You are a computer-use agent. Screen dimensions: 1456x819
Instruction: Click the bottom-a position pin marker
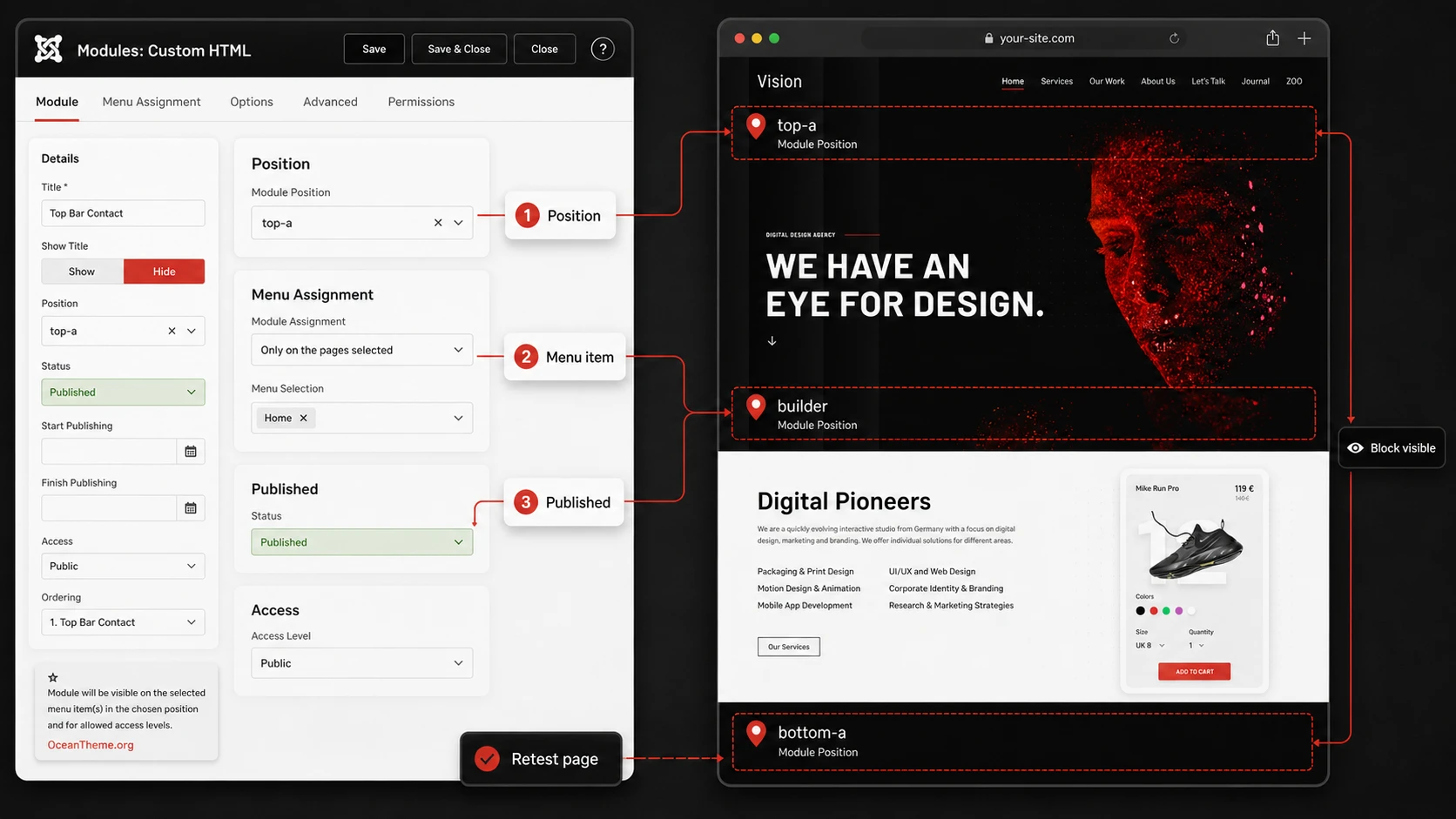coord(756,734)
